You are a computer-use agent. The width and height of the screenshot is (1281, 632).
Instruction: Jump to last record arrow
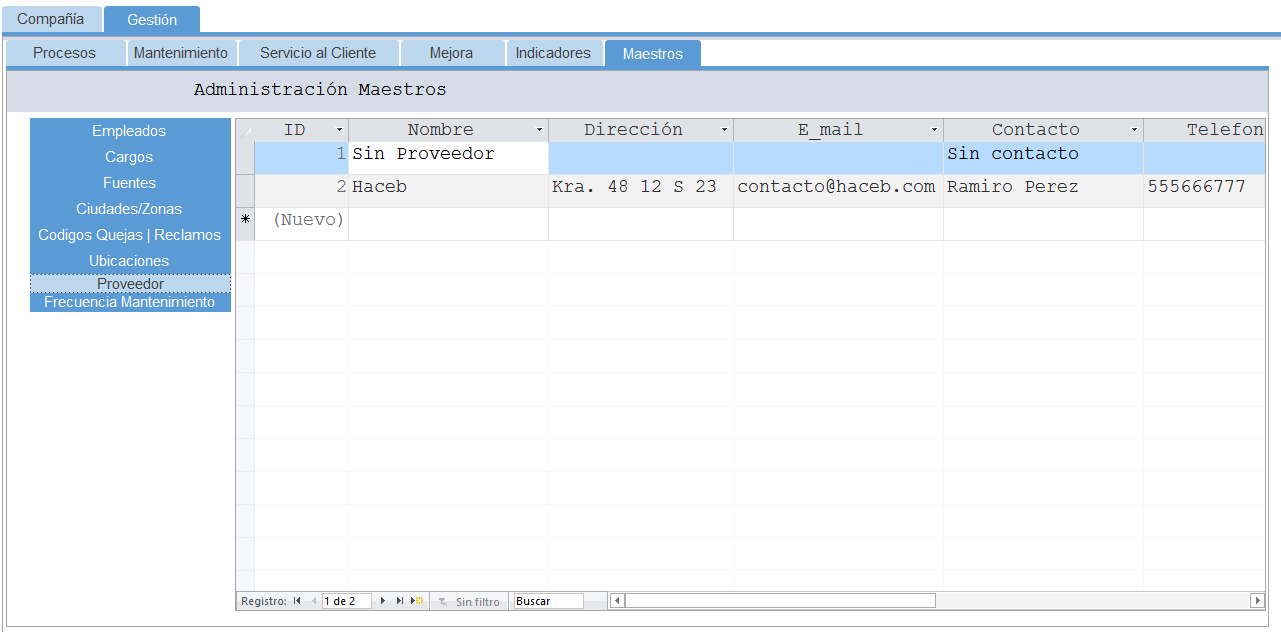[x=400, y=601]
